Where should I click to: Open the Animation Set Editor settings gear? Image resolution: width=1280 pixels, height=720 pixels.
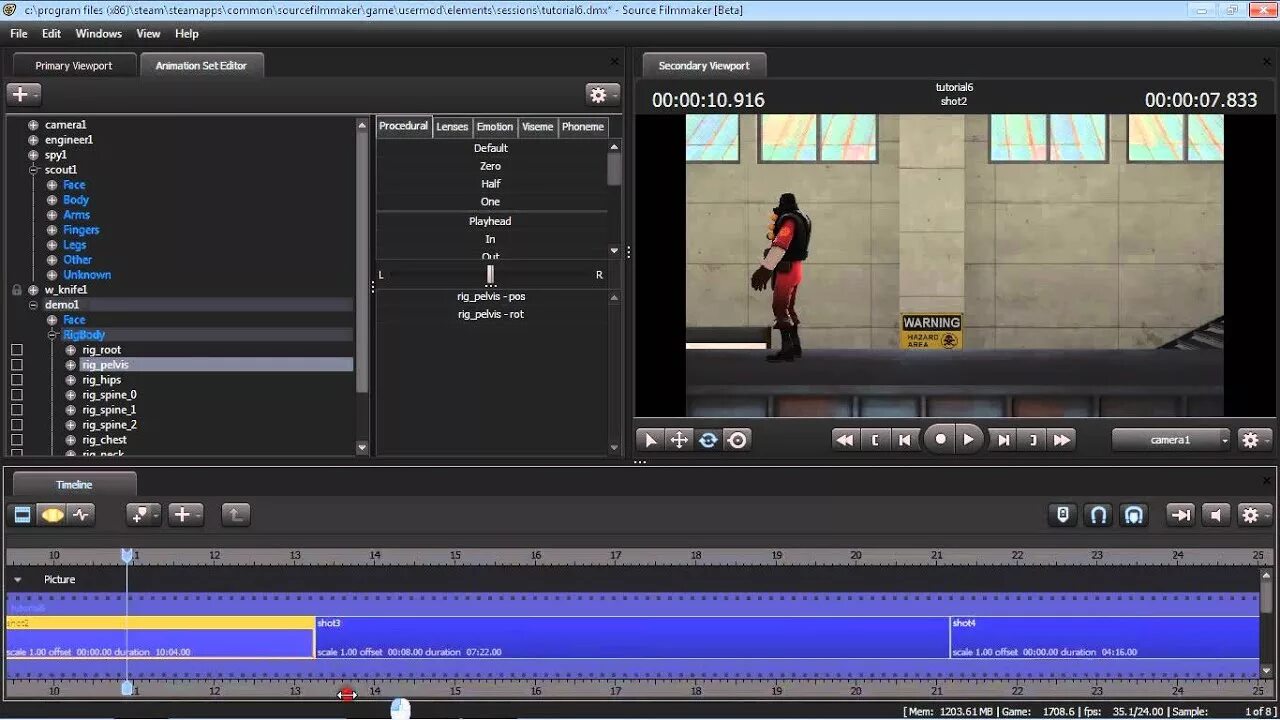click(603, 95)
